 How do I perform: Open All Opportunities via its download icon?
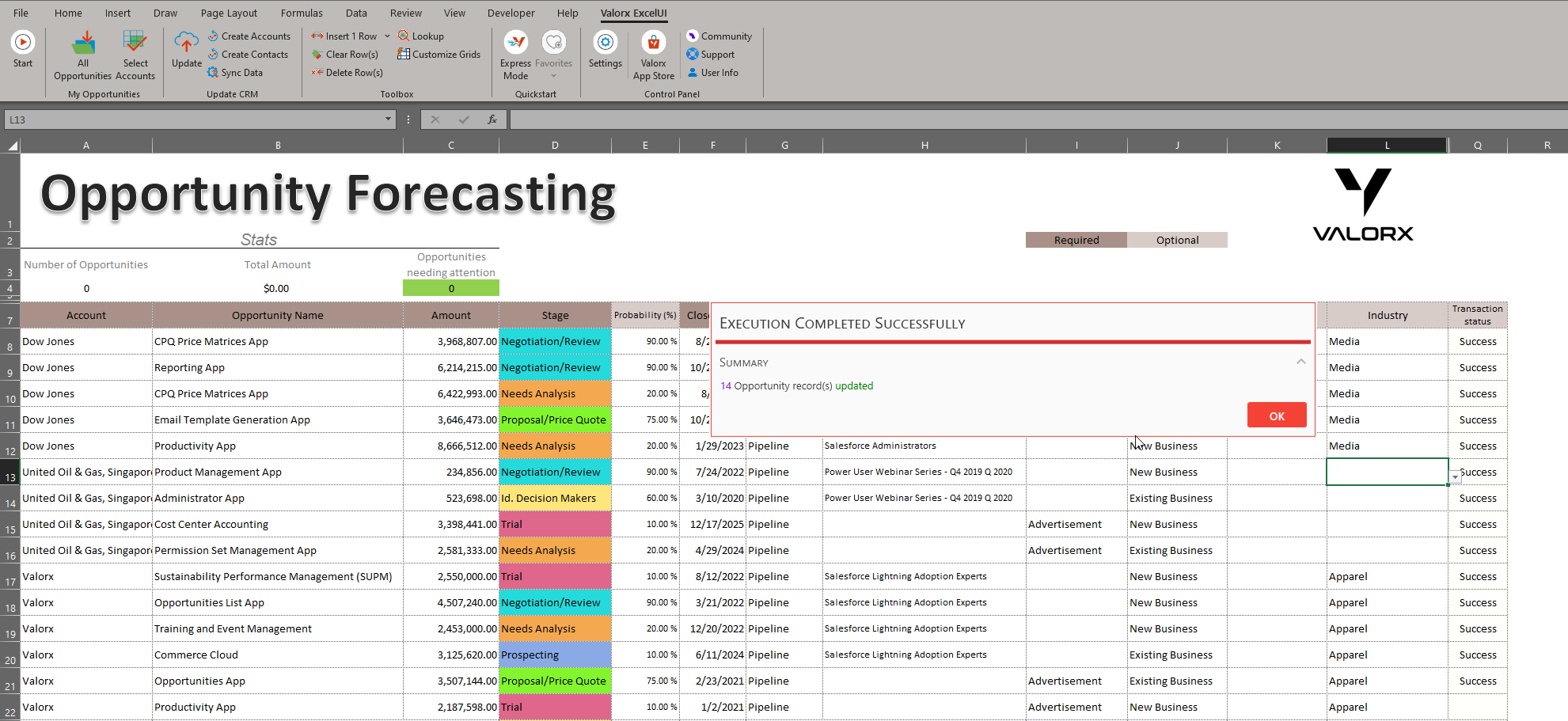[x=82, y=42]
